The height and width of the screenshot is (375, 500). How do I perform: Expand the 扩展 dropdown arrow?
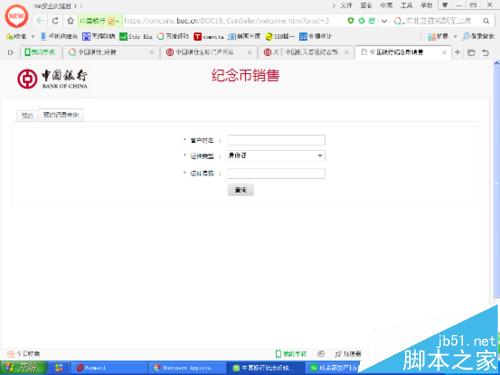coord(455,36)
